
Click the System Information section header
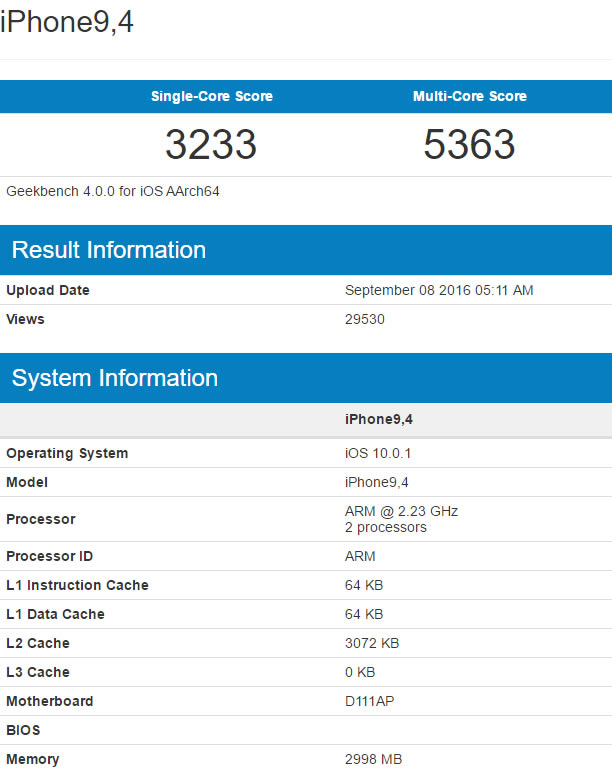coord(115,378)
